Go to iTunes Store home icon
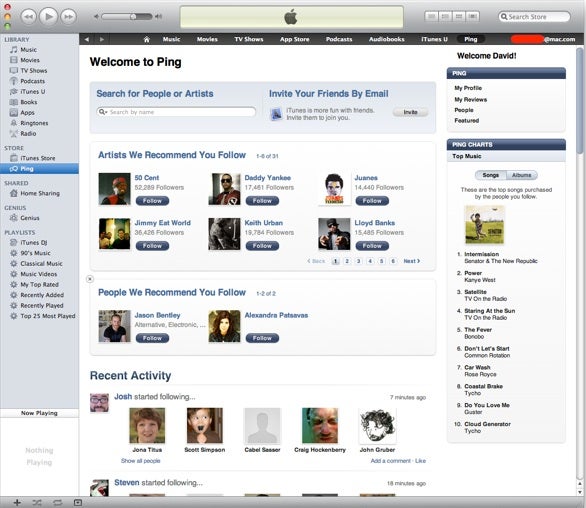This screenshot has width=586, height=508. point(146,39)
